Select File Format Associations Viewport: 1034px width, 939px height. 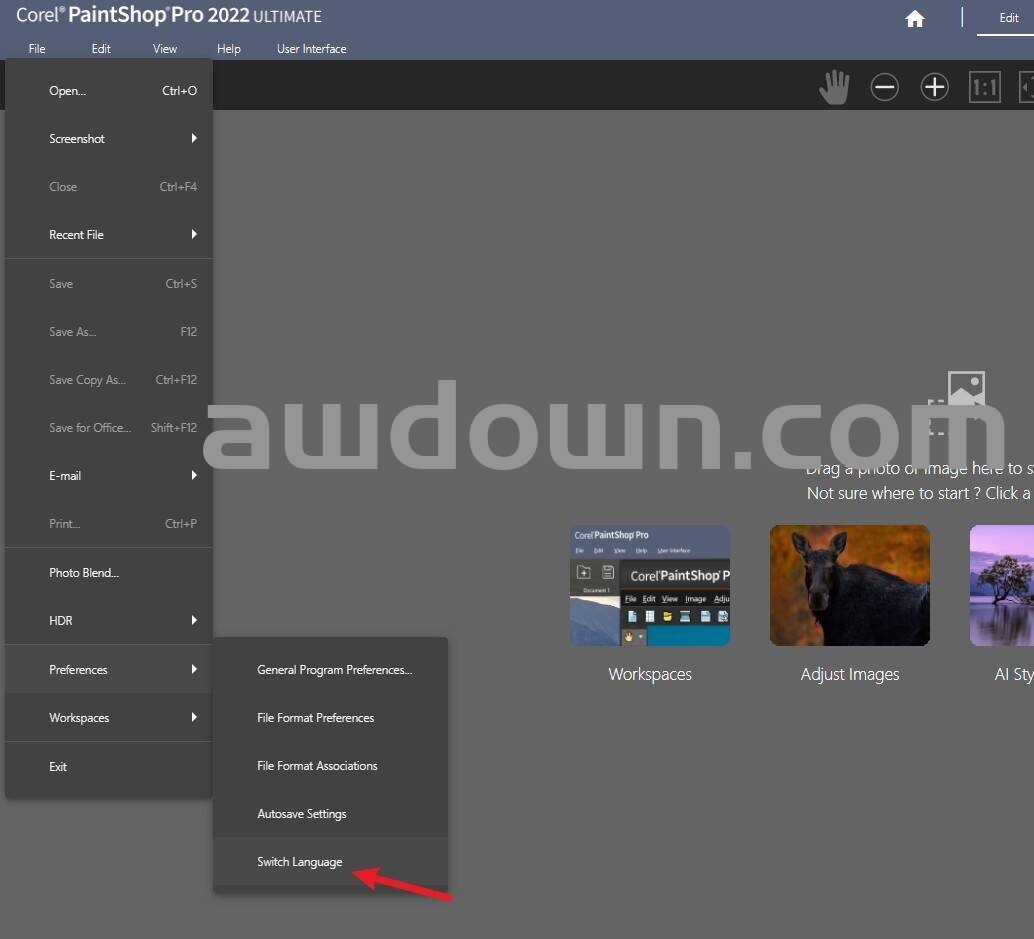coord(317,766)
